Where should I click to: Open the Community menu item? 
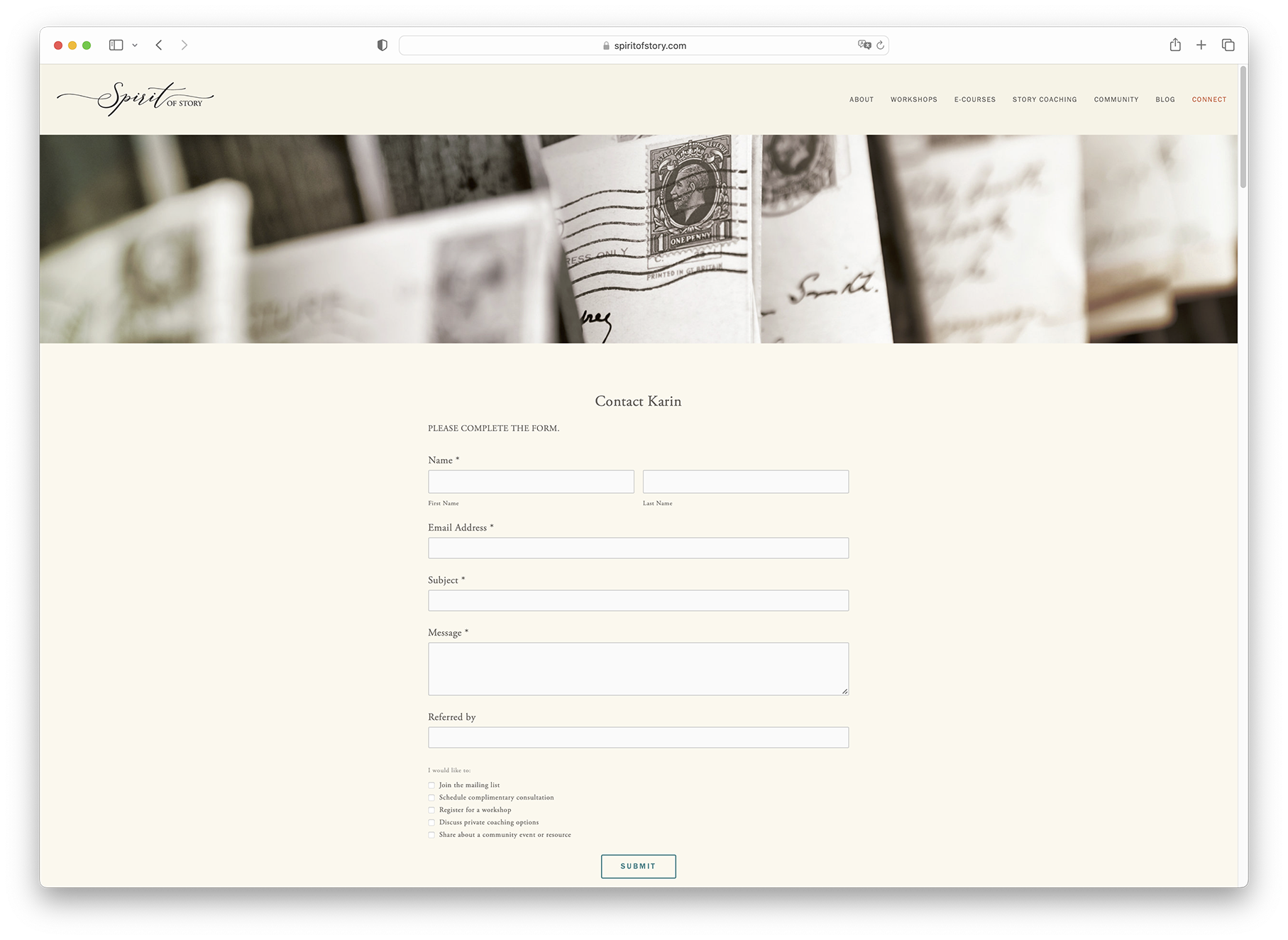(1116, 99)
